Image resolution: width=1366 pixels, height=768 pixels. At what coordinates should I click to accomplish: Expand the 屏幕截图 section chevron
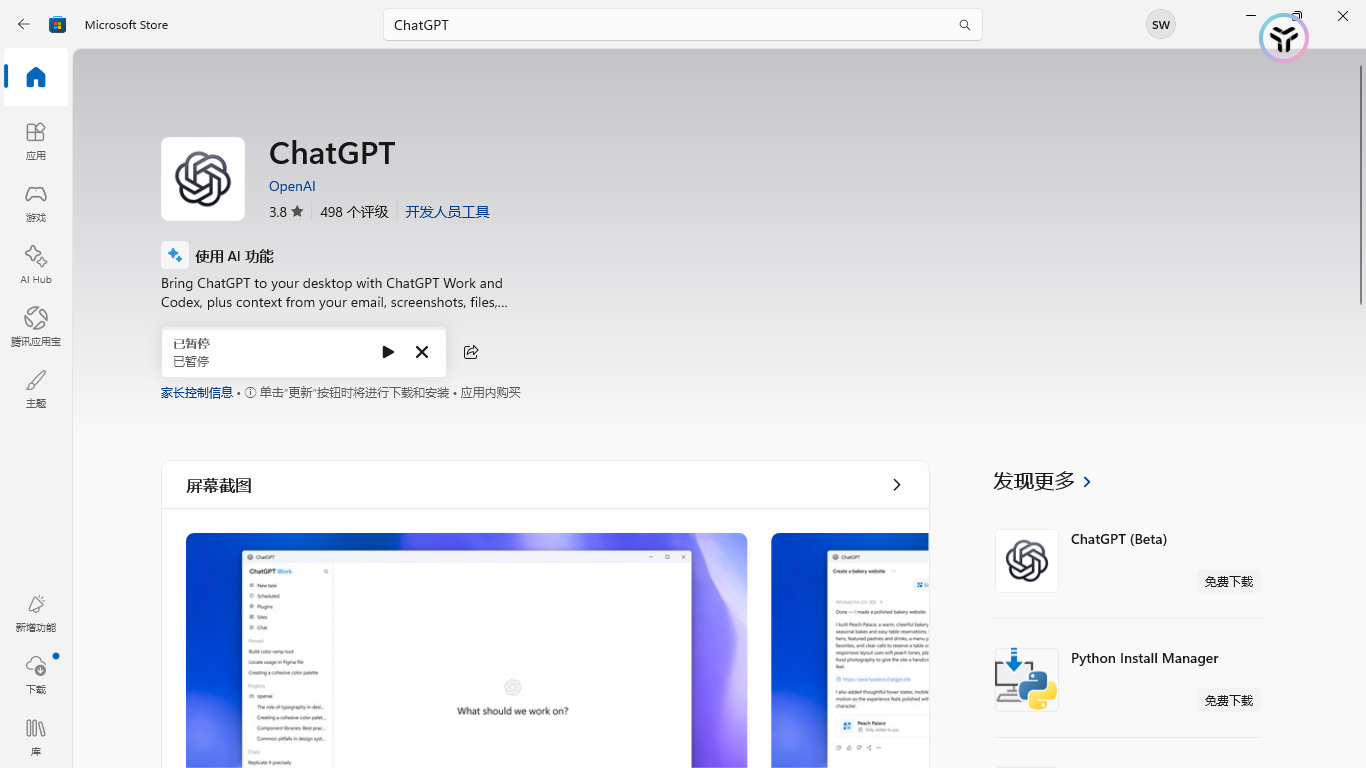point(896,485)
